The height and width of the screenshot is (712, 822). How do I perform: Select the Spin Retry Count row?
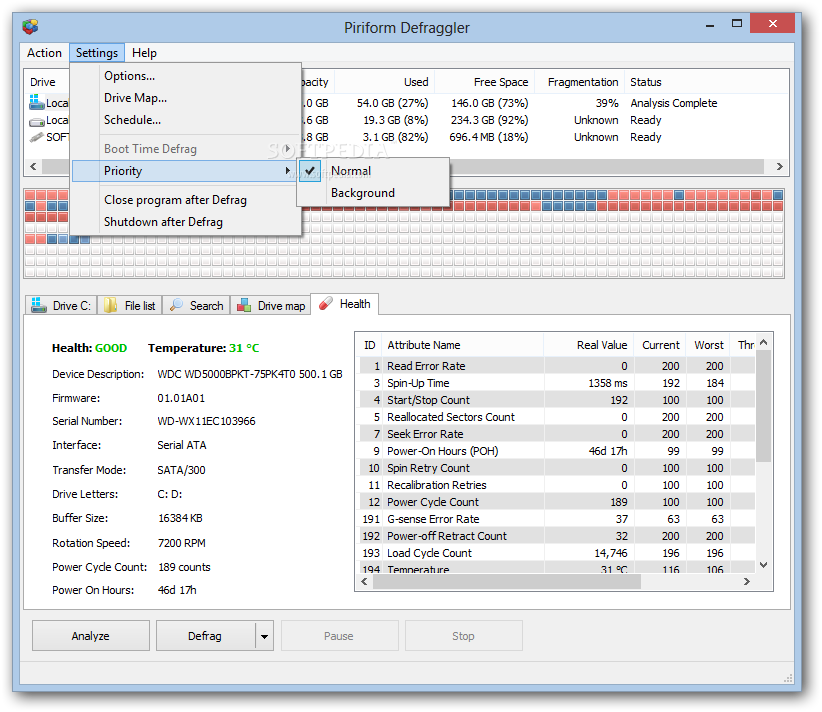tap(557, 468)
